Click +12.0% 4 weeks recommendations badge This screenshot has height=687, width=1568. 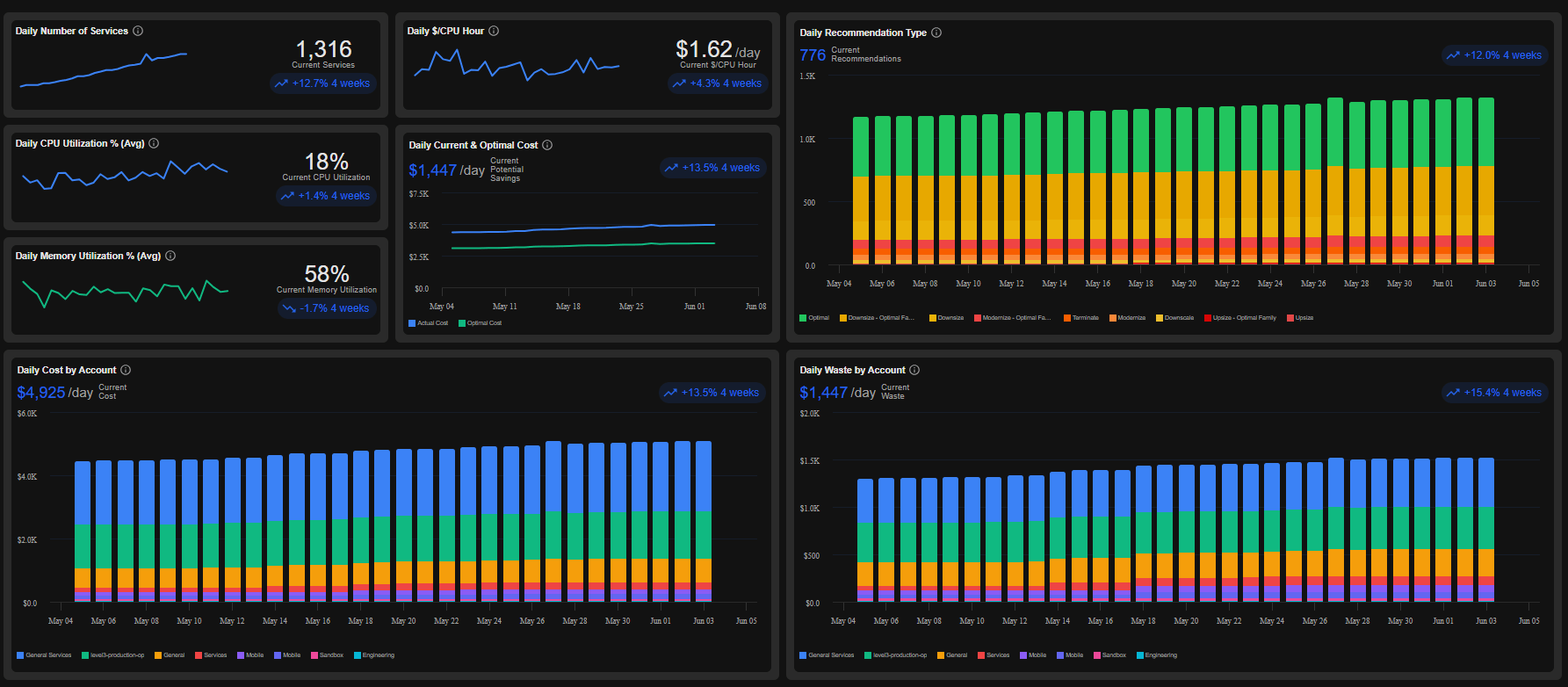pyautogui.click(x=1494, y=55)
